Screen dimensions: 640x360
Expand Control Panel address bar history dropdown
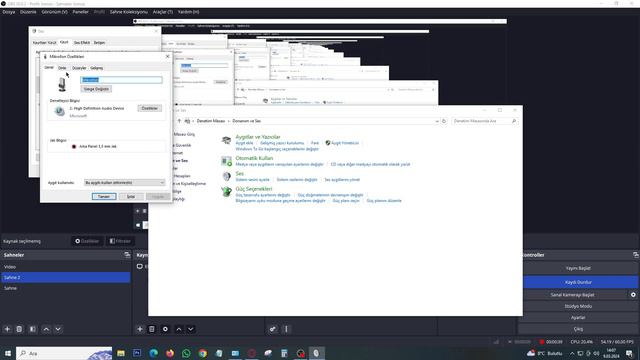(437, 121)
